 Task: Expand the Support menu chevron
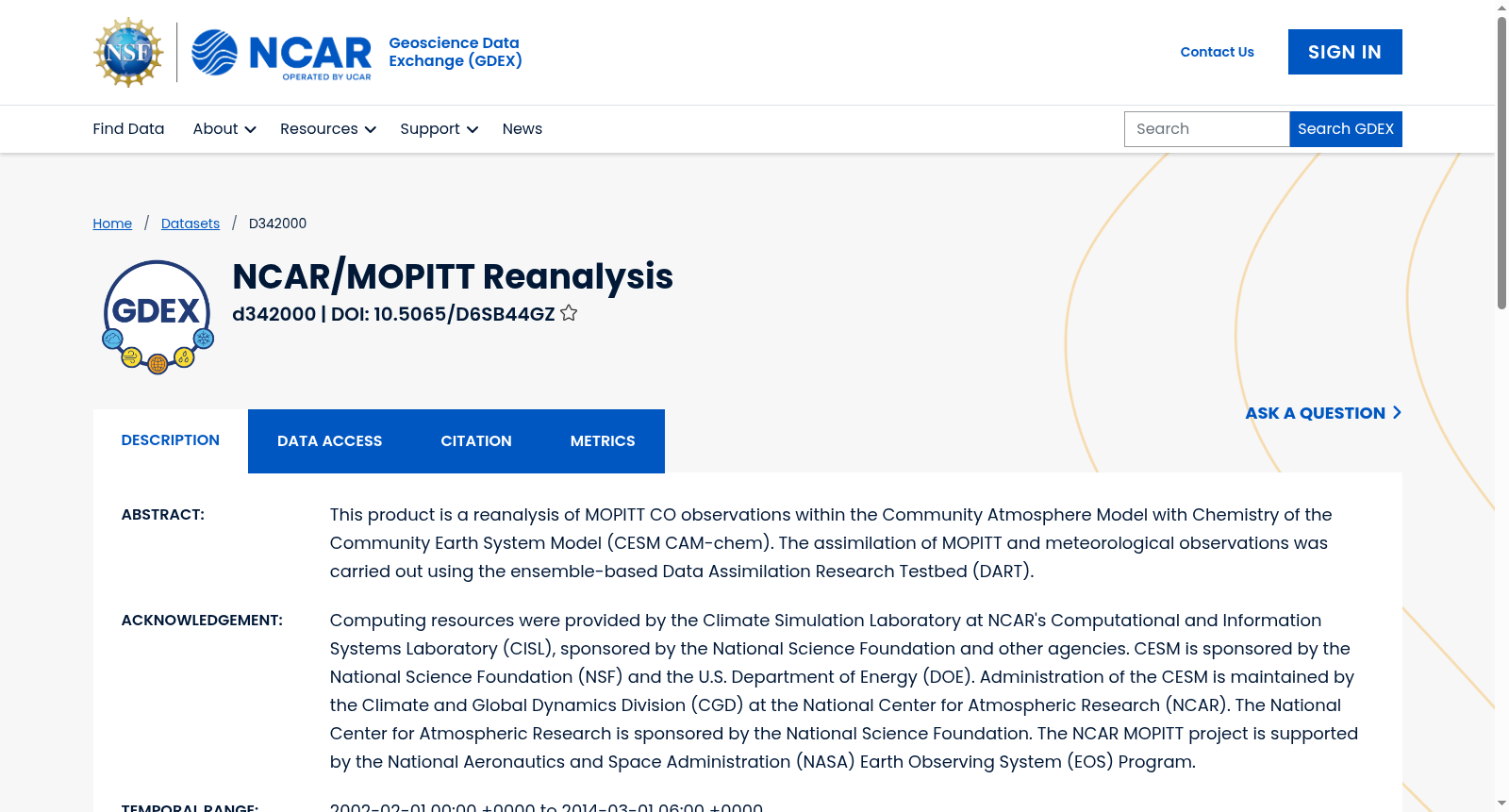pos(473,129)
